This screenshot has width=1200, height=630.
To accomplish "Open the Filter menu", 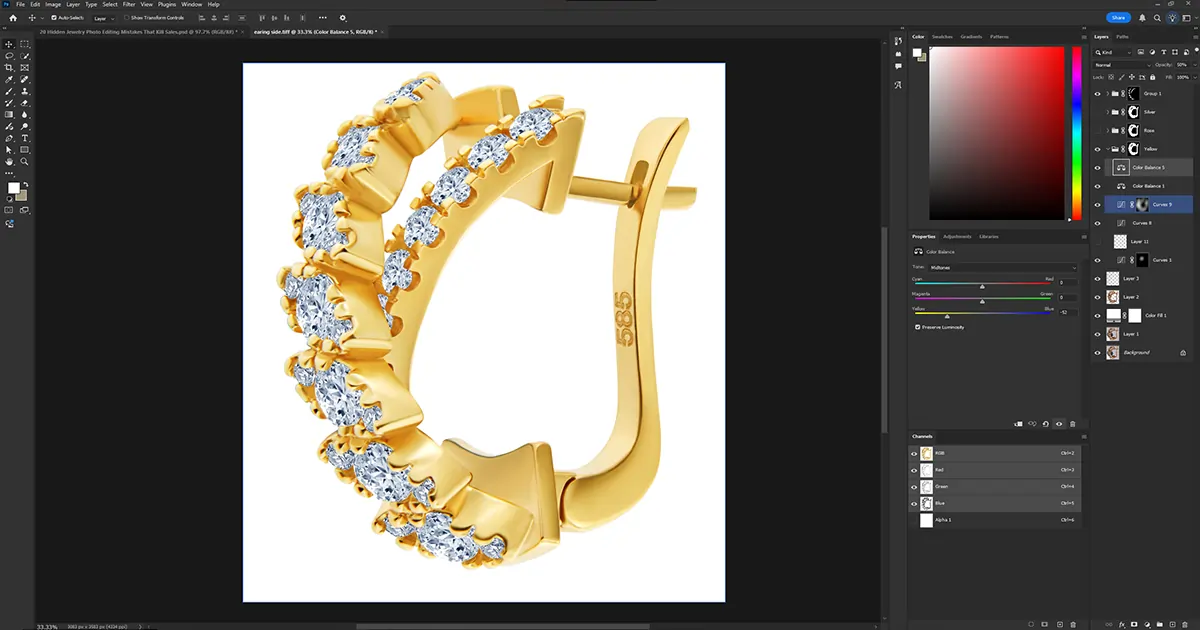I will pyautogui.click(x=129, y=5).
